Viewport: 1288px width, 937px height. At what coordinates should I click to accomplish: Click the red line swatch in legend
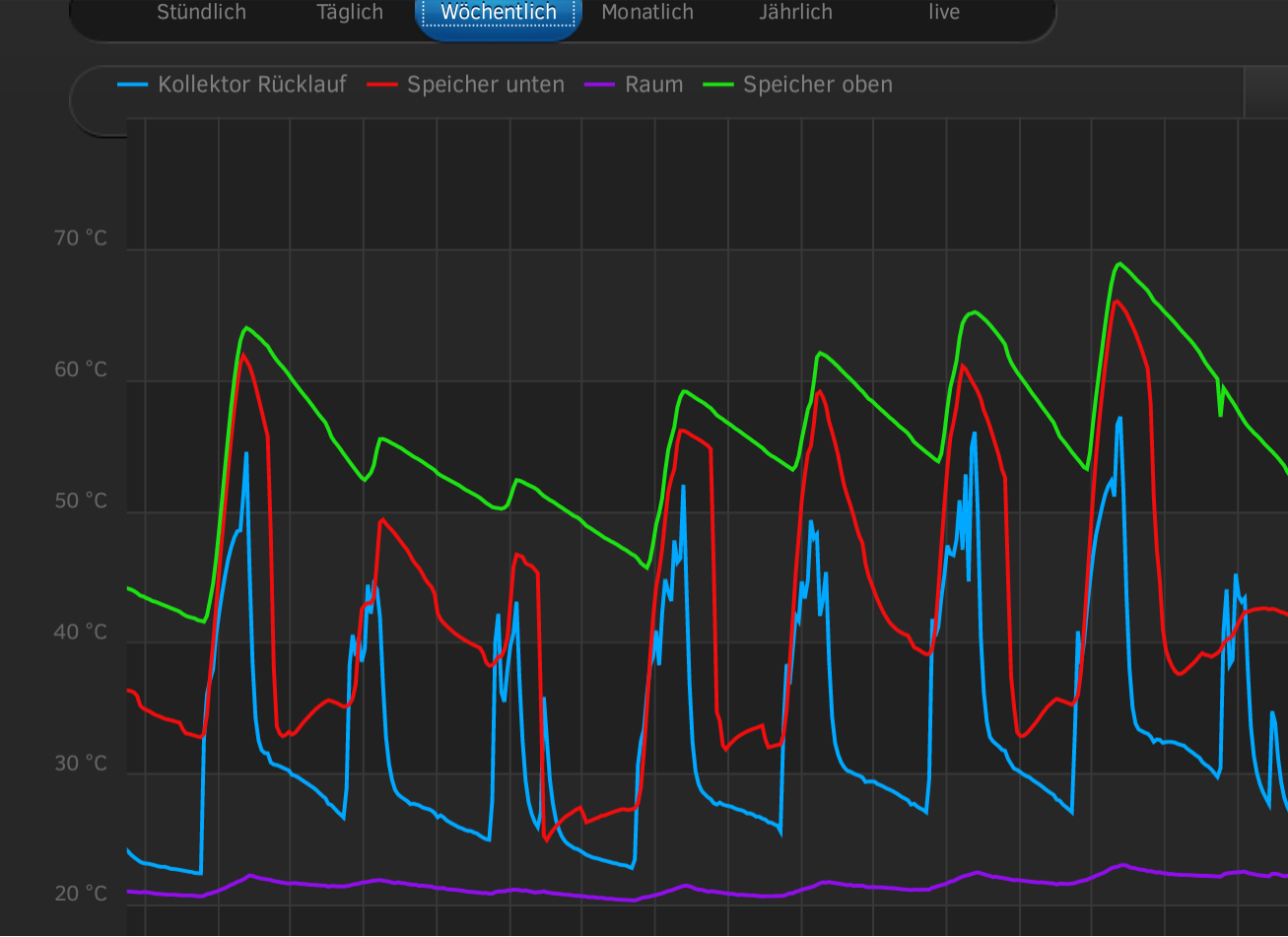point(381,85)
